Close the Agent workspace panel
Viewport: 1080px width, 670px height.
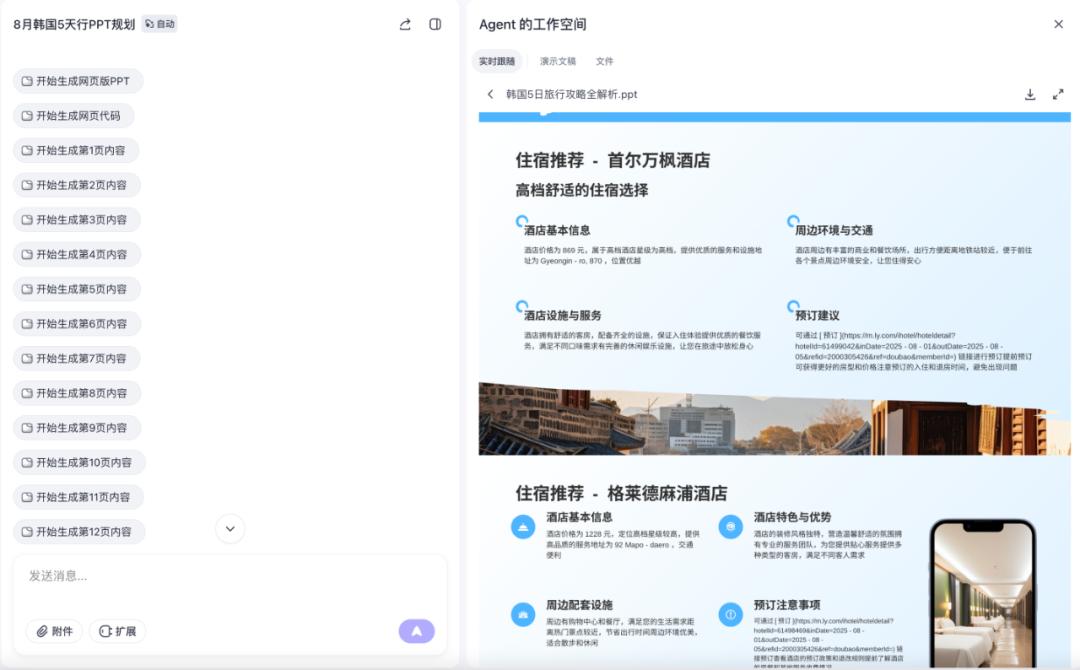[x=1058, y=24]
